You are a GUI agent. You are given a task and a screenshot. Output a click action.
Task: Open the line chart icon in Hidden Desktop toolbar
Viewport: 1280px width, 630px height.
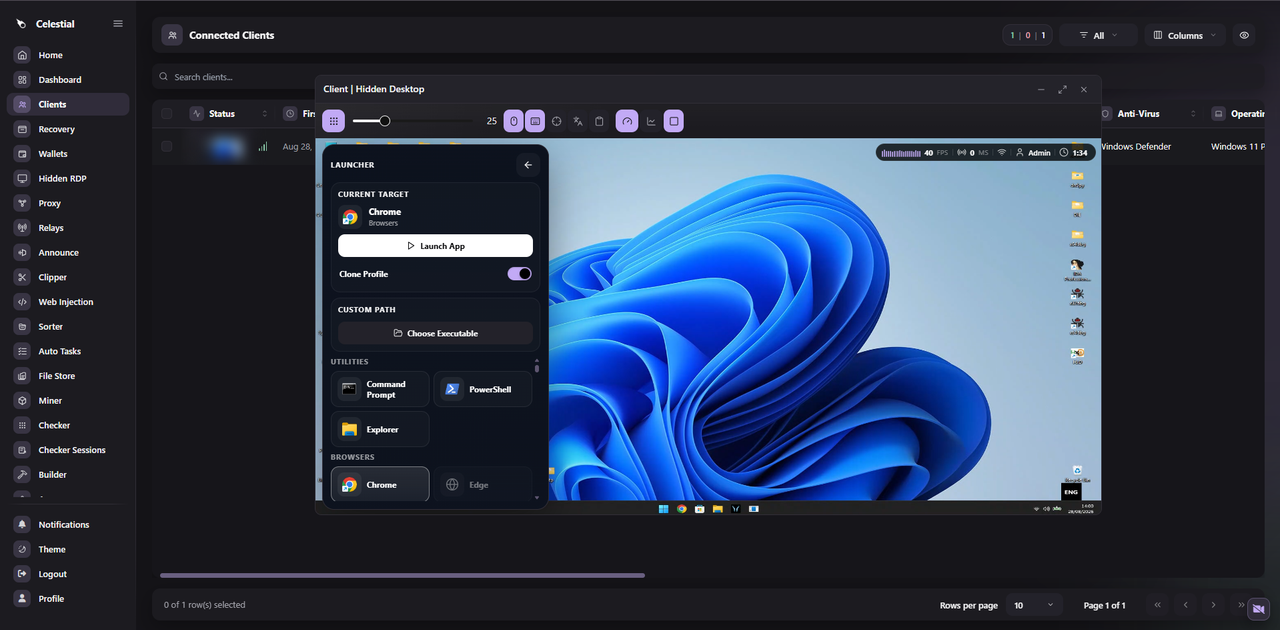point(651,121)
